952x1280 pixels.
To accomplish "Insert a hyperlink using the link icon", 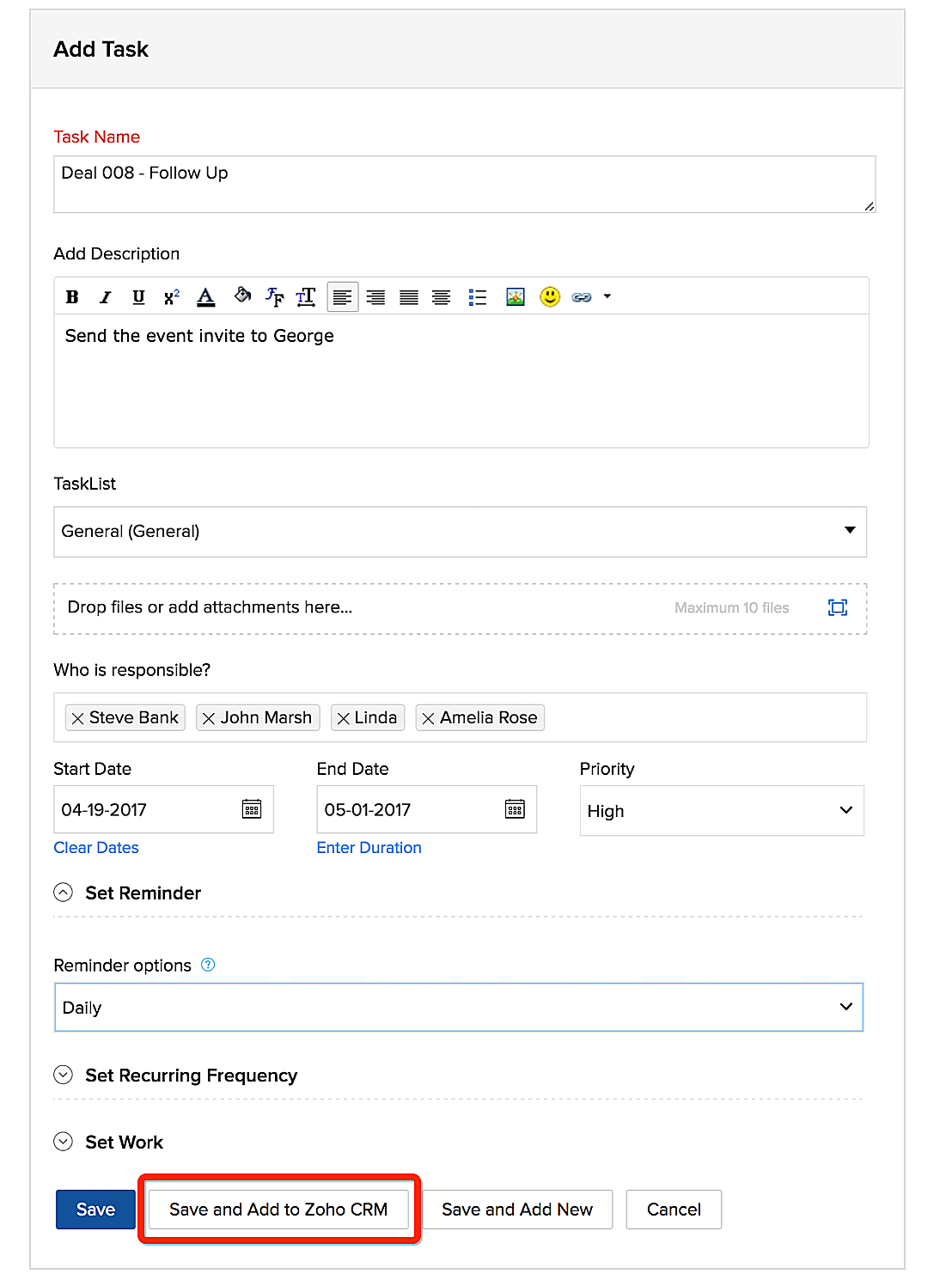I will click(x=582, y=297).
